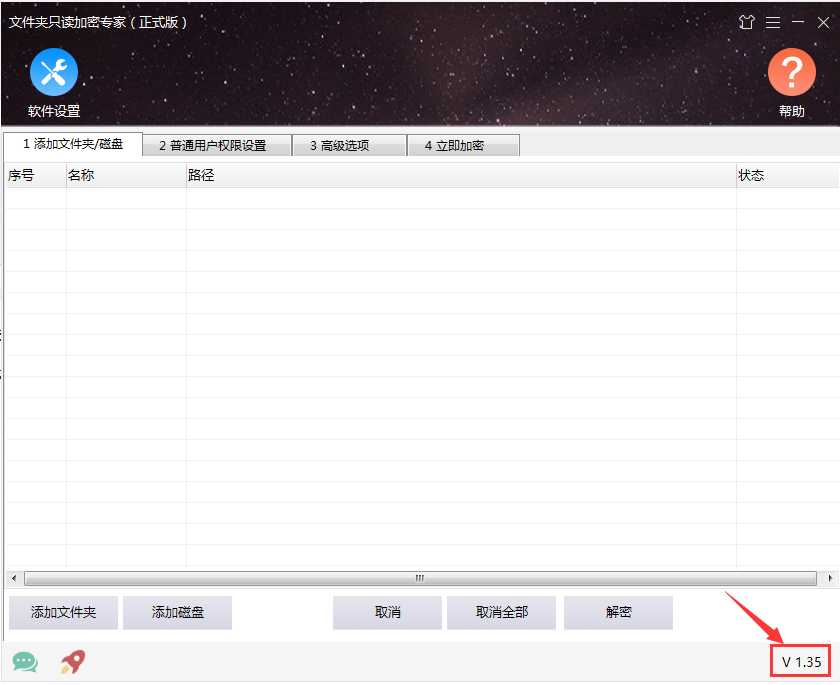
Task: Click the 路径 column header
Action: point(461,176)
